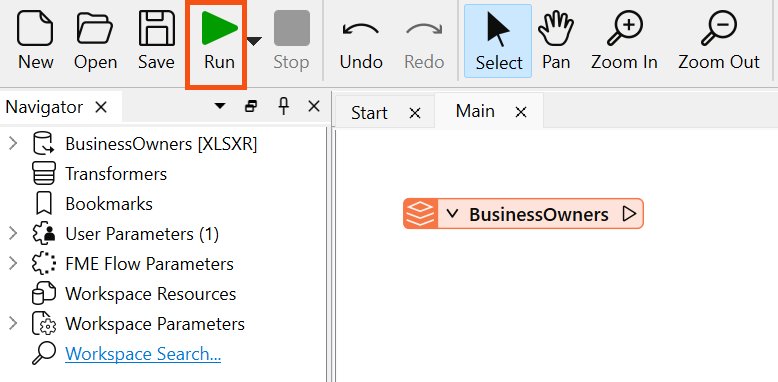Image resolution: width=778 pixels, height=382 pixels.
Task: Save the workspace with floppy icon
Action: (156, 41)
